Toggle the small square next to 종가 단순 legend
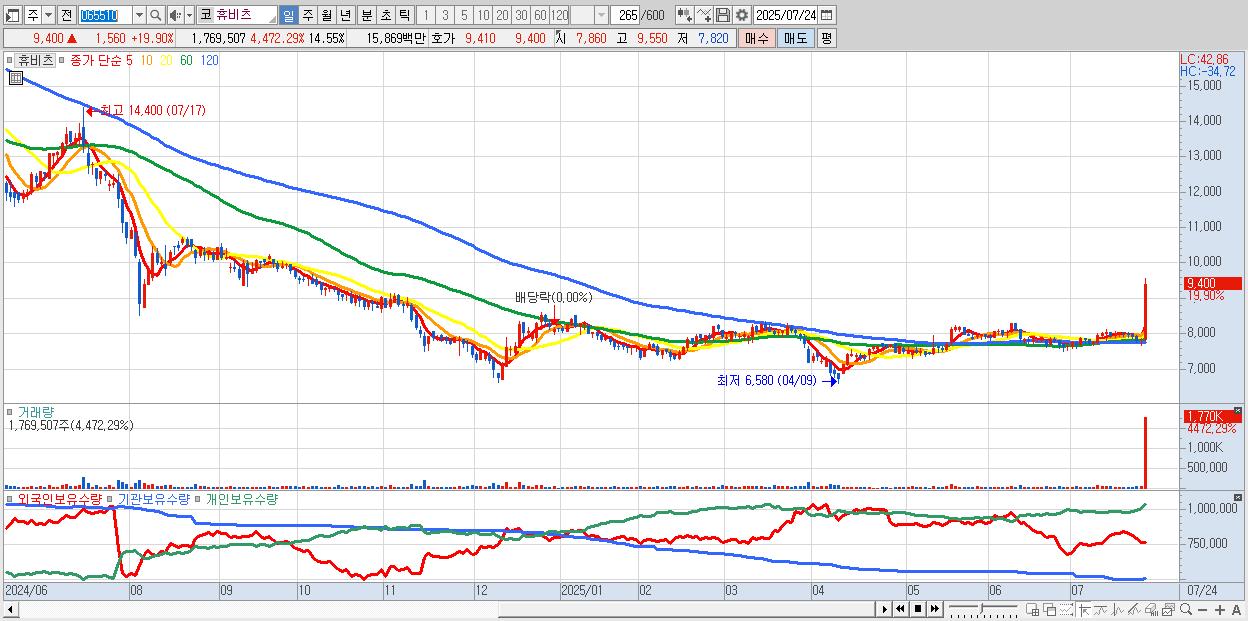 coord(63,60)
